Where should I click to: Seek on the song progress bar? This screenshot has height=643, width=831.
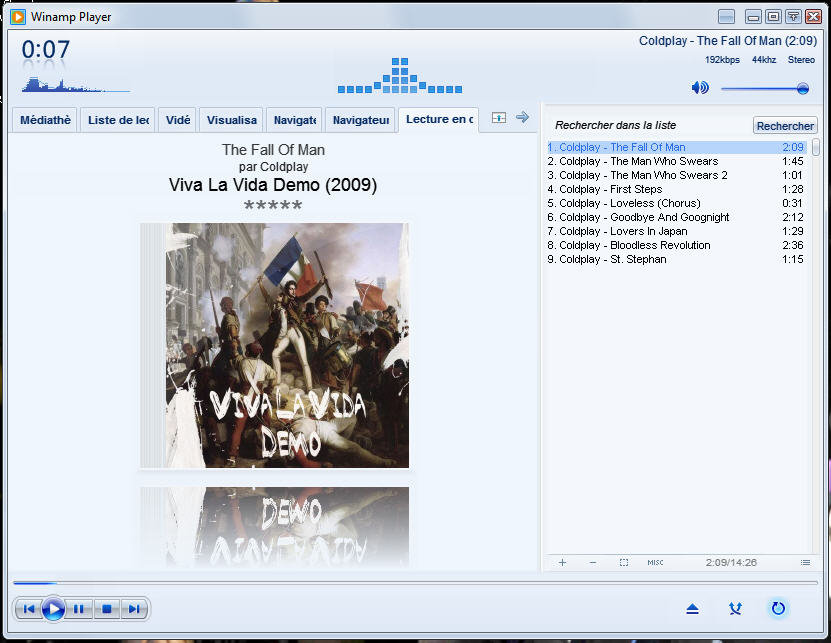coord(416,583)
